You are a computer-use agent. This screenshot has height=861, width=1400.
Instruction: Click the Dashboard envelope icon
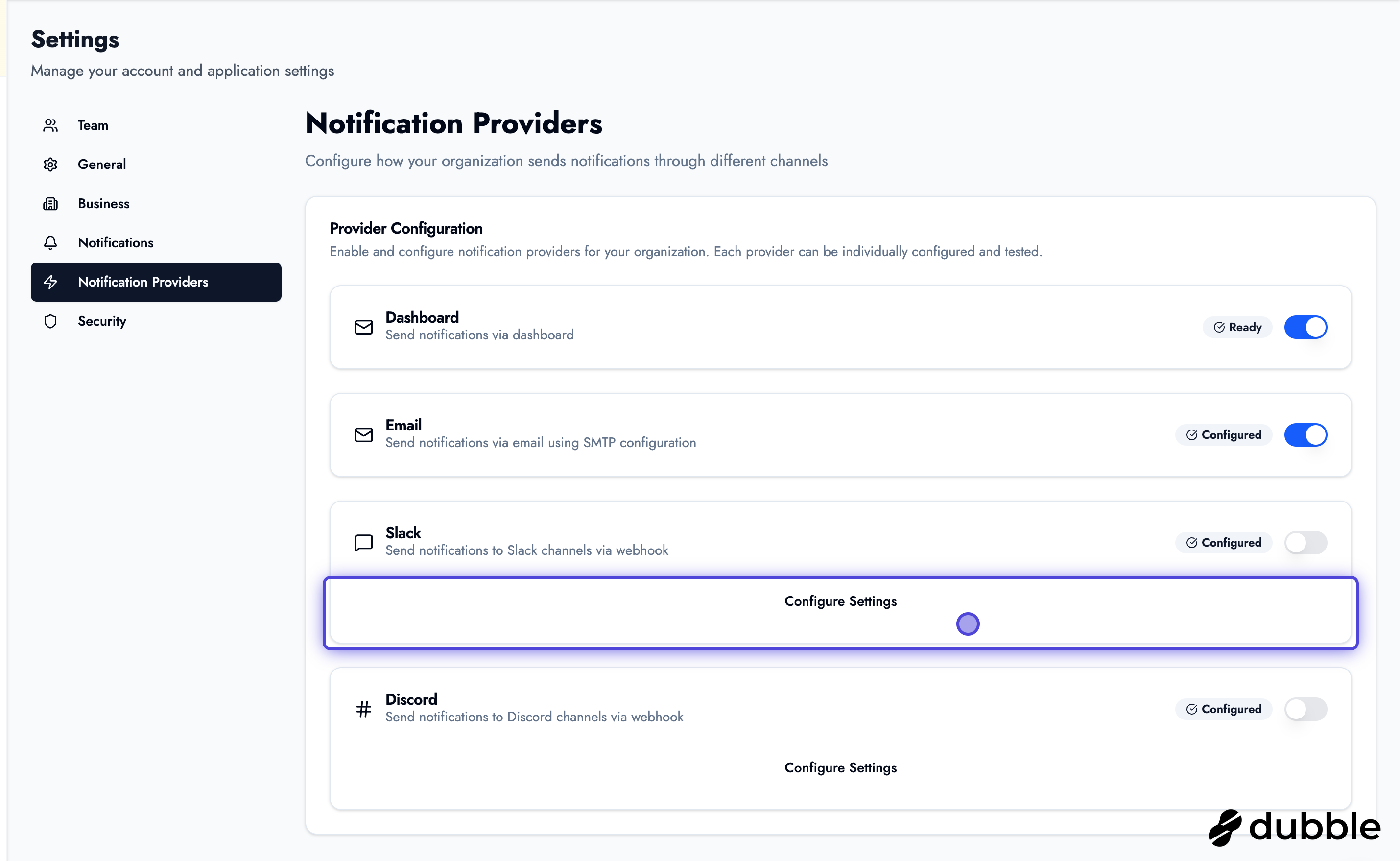[x=364, y=327]
